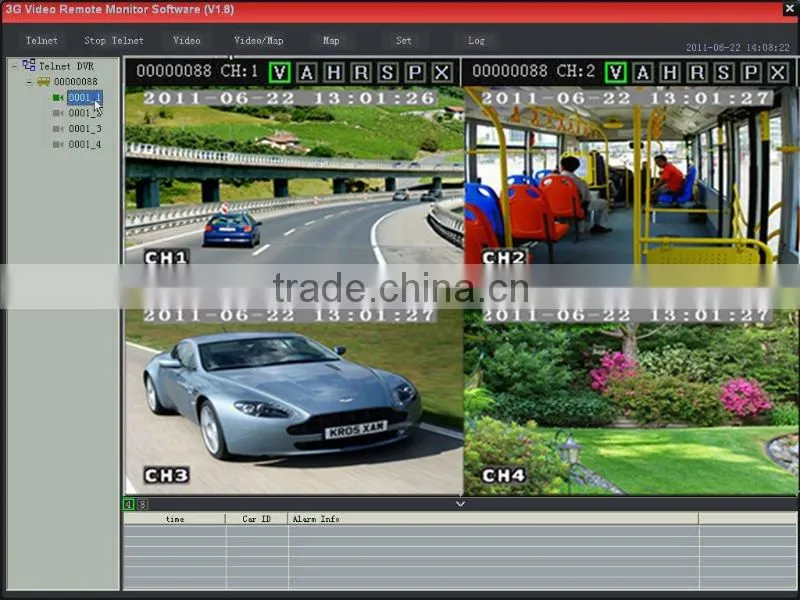This screenshot has width=800, height=600.
Task: Collapse alarm panel with the down chevron
Action: pos(460,504)
